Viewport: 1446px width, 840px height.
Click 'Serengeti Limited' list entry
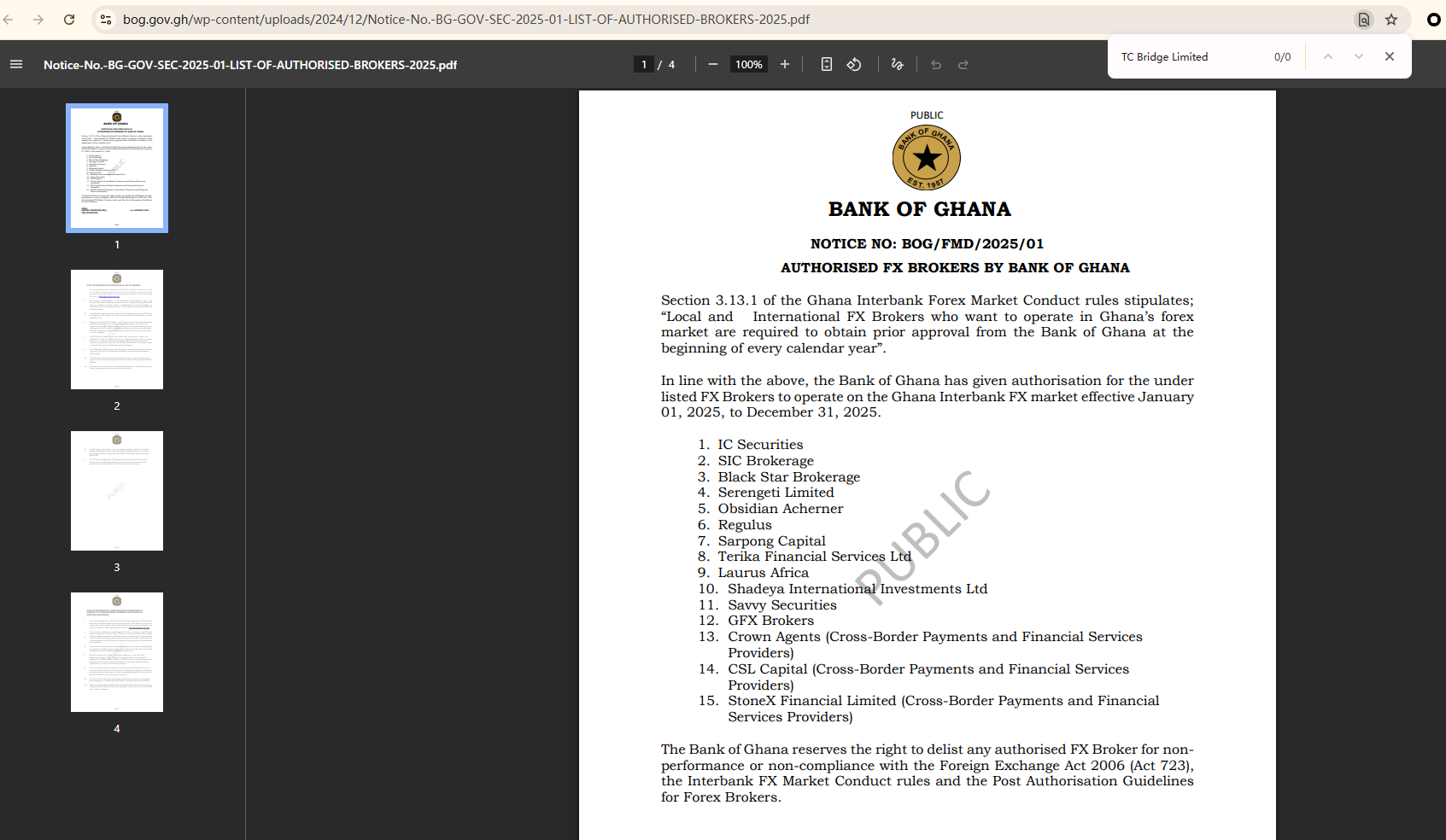[776, 493]
